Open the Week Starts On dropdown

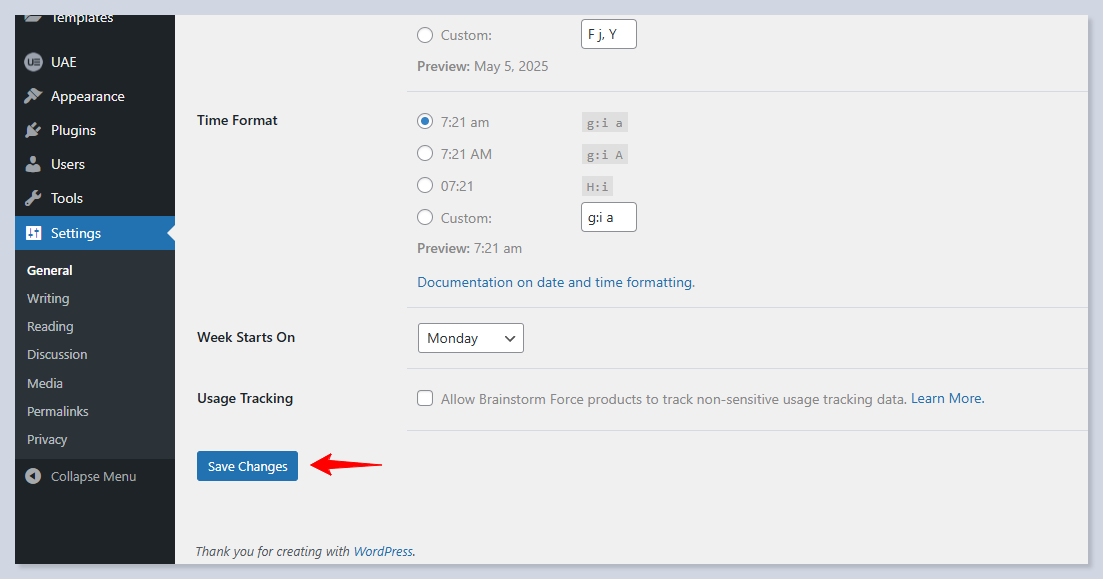pos(470,338)
